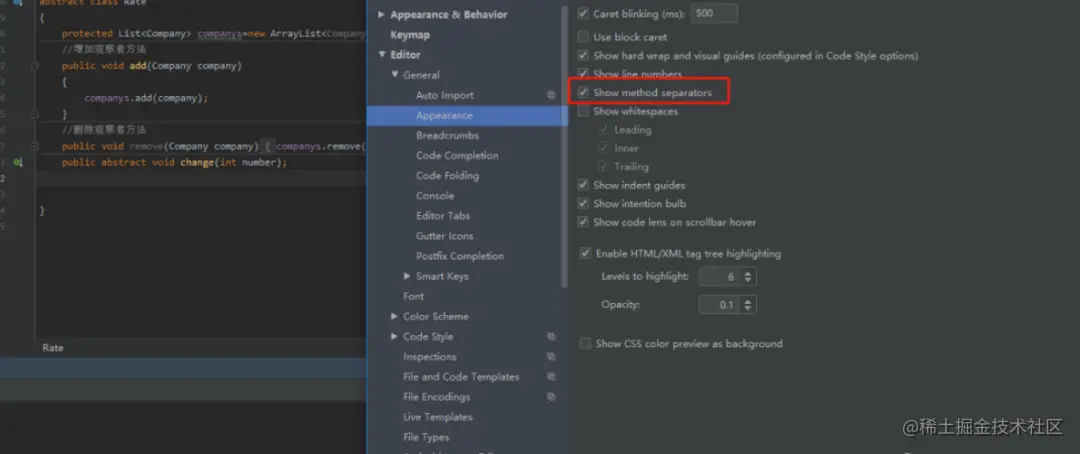This screenshot has height=454, width=1080.
Task: Toggle the Leading whitespace checkbox
Action: [x=605, y=130]
